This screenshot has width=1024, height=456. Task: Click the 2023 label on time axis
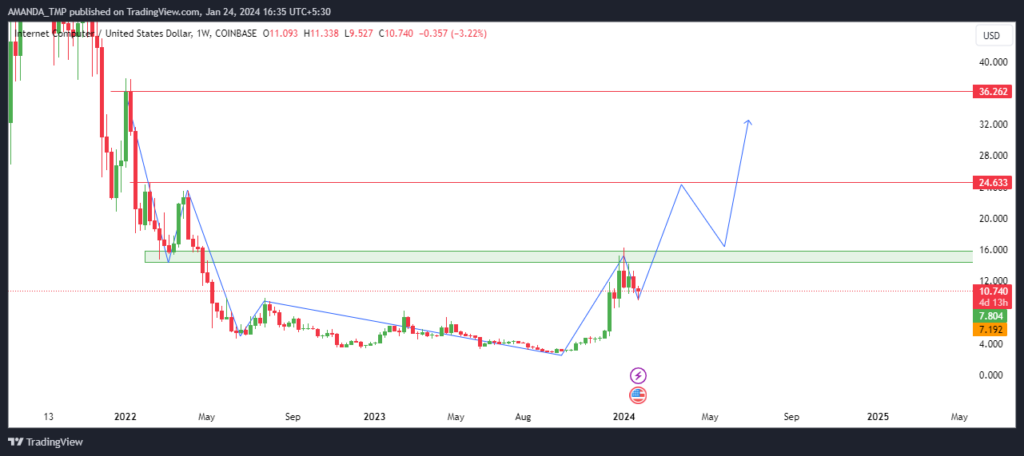click(374, 416)
